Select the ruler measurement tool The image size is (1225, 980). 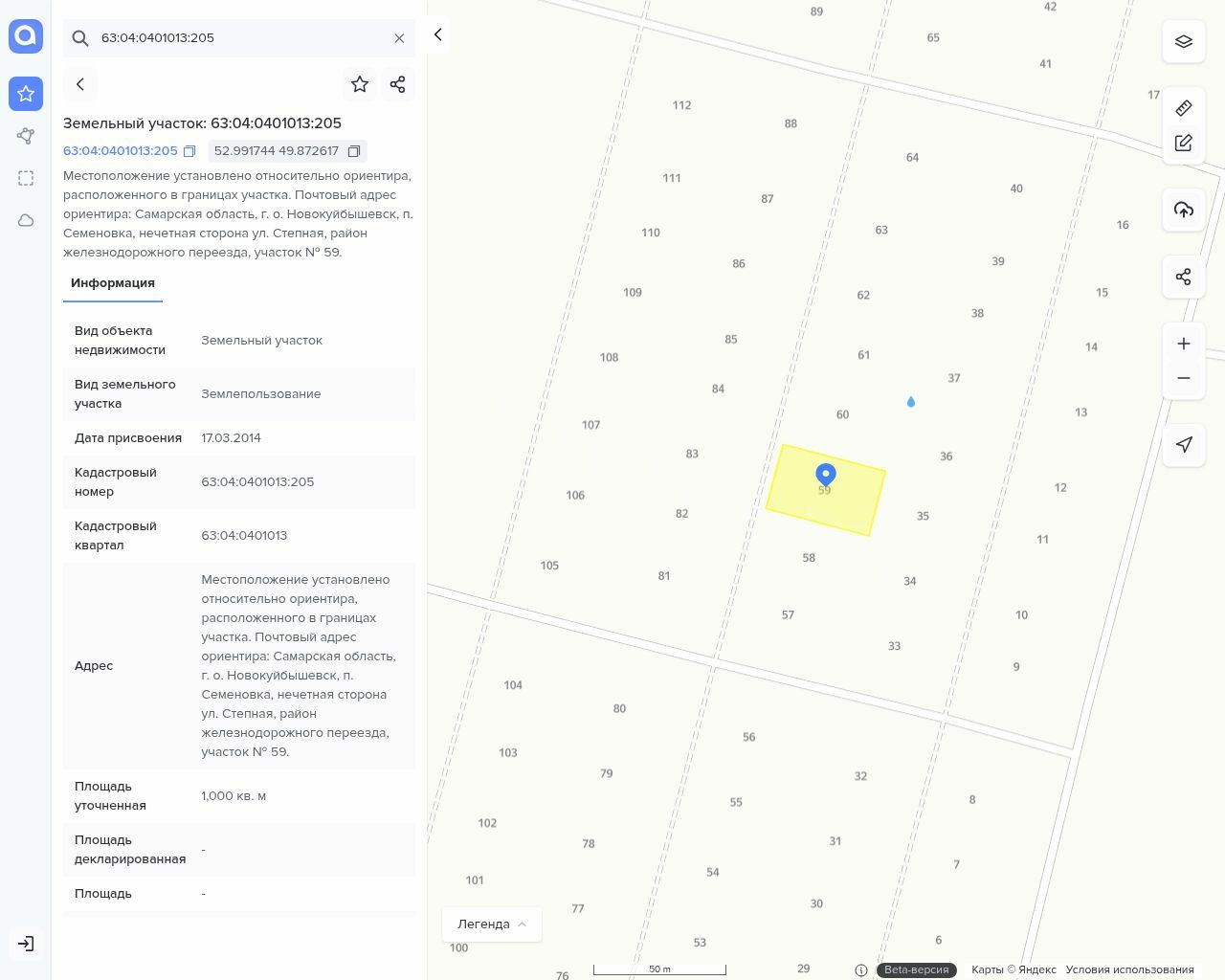click(x=1183, y=108)
